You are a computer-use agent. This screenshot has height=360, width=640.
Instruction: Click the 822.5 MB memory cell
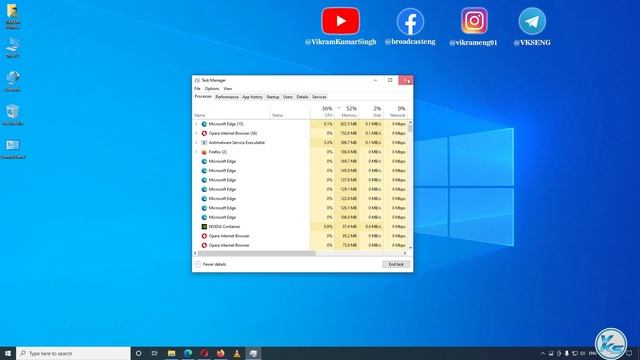pyautogui.click(x=347, y=124)
